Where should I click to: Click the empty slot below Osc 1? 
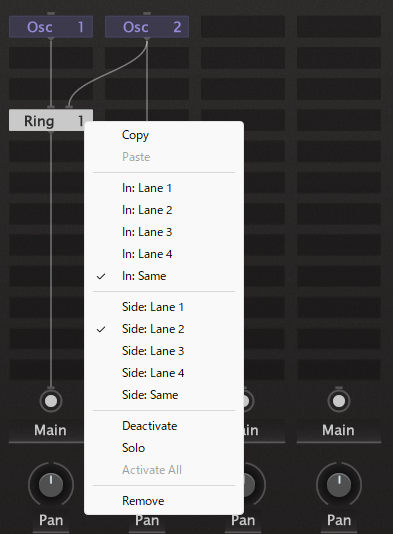(51, 58)
